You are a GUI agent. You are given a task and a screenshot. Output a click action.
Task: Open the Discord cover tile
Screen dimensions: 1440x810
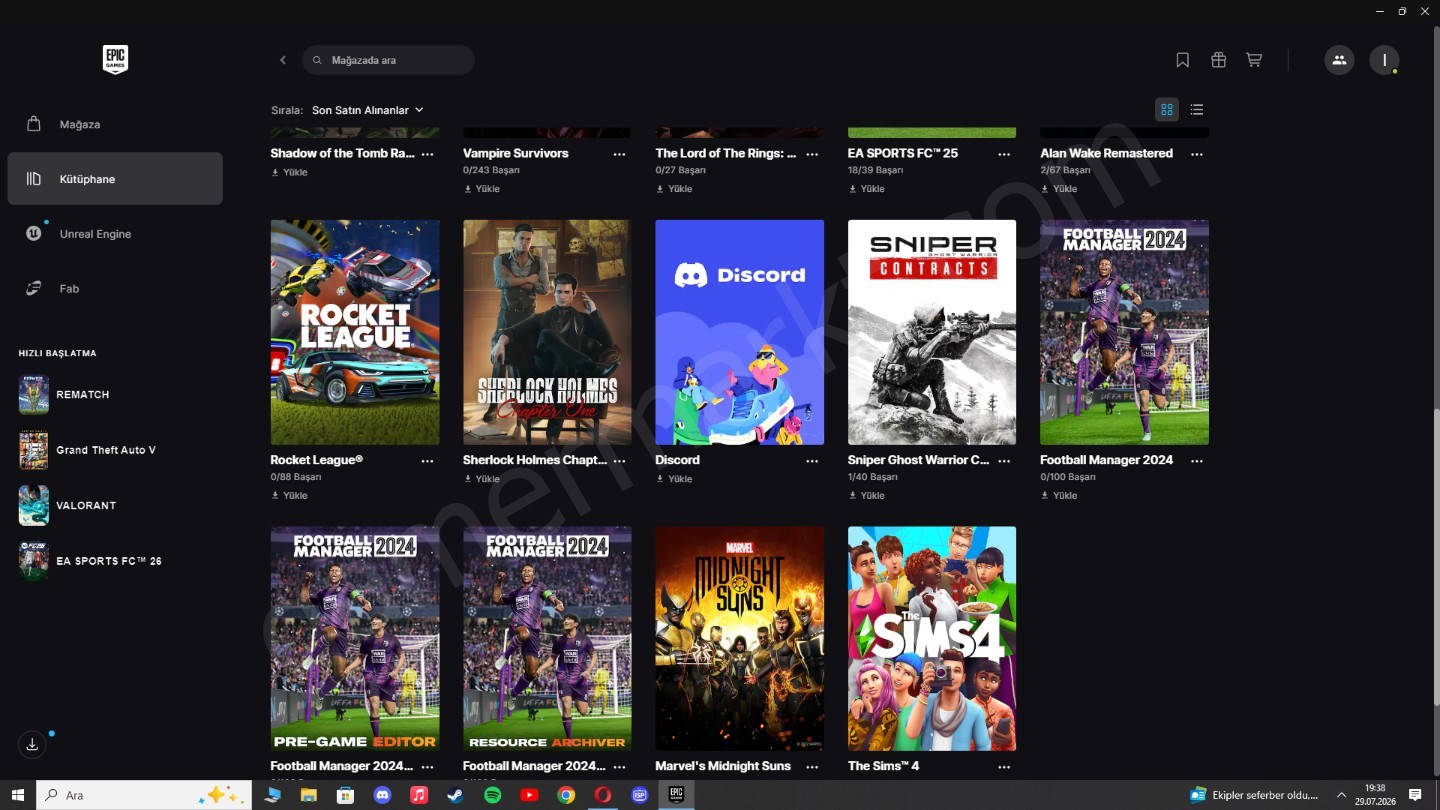(740, 332)
